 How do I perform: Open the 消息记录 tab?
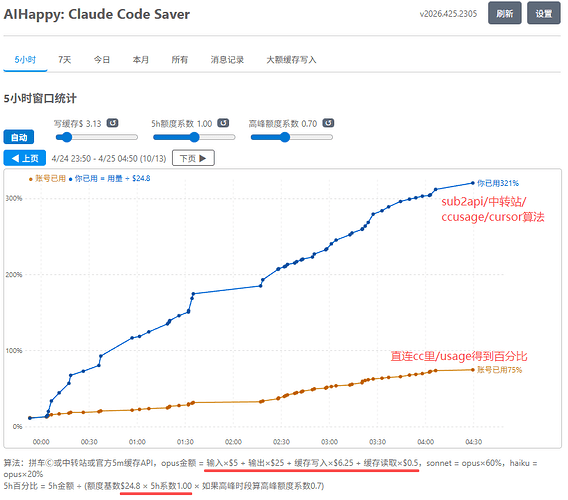pos(227,60)
